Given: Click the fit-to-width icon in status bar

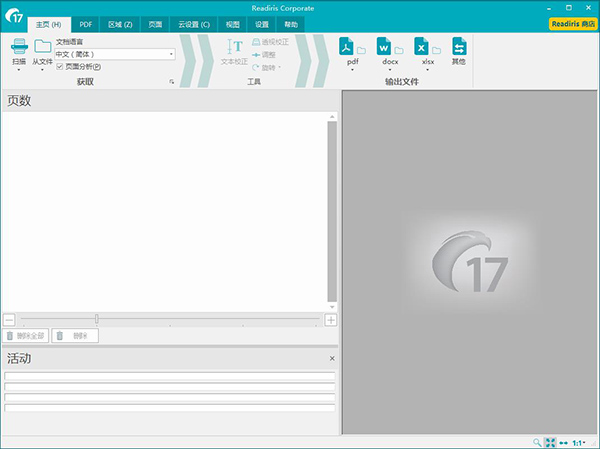Looking at the screenshot, I should [564, 443].
